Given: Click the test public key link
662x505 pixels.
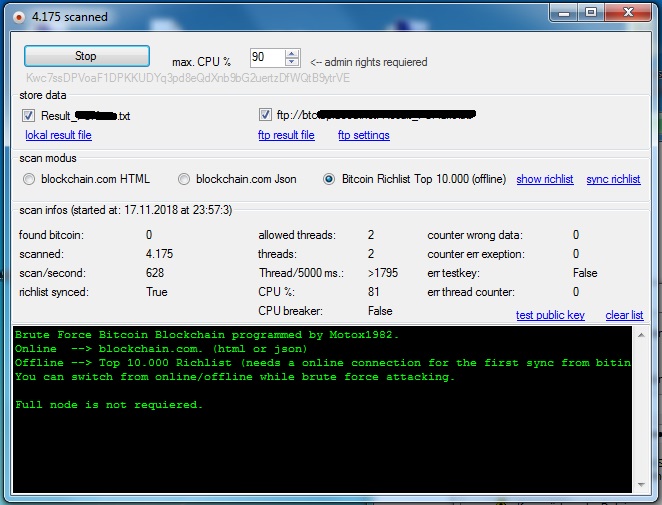Looking at the screenshot, I should pyautogui.click(x=550, y=315).
